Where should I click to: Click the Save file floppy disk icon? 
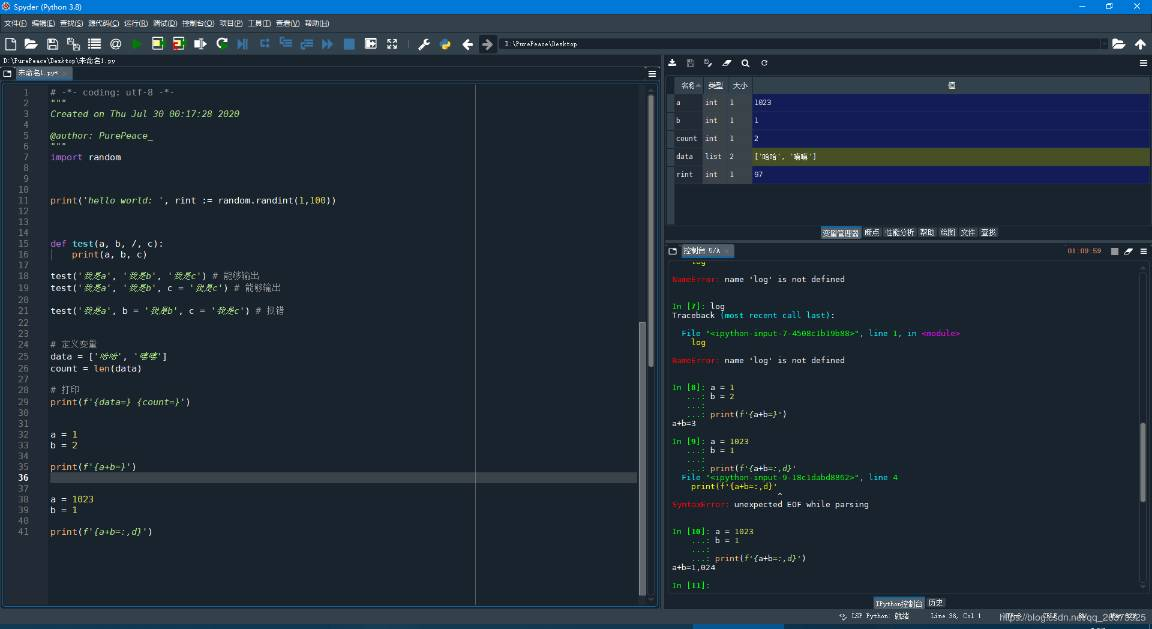point(53,44)
